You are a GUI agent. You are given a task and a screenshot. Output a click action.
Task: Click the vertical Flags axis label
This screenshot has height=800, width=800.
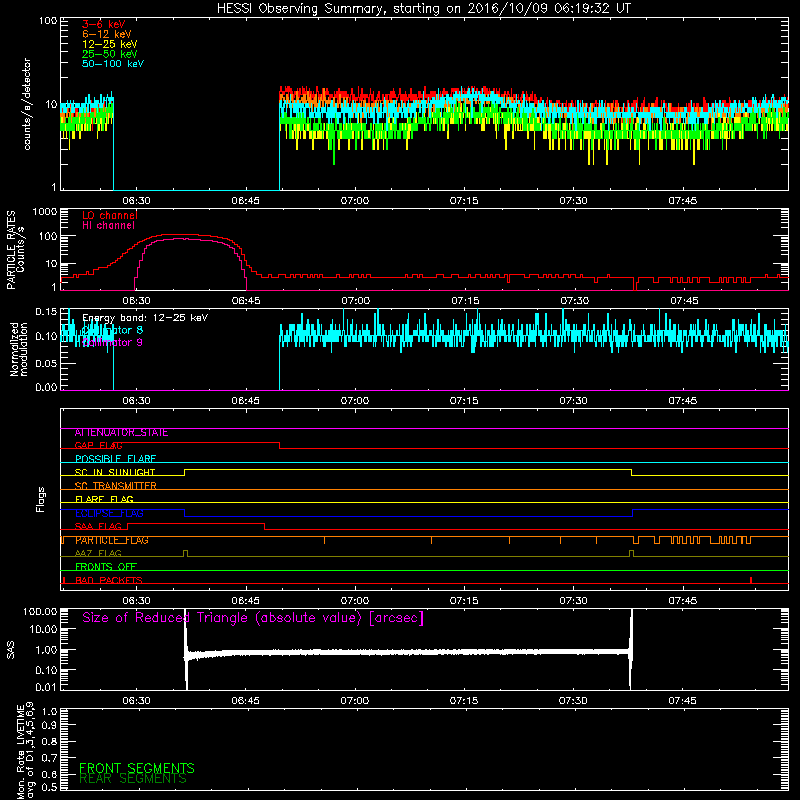(x=41, y=499)
